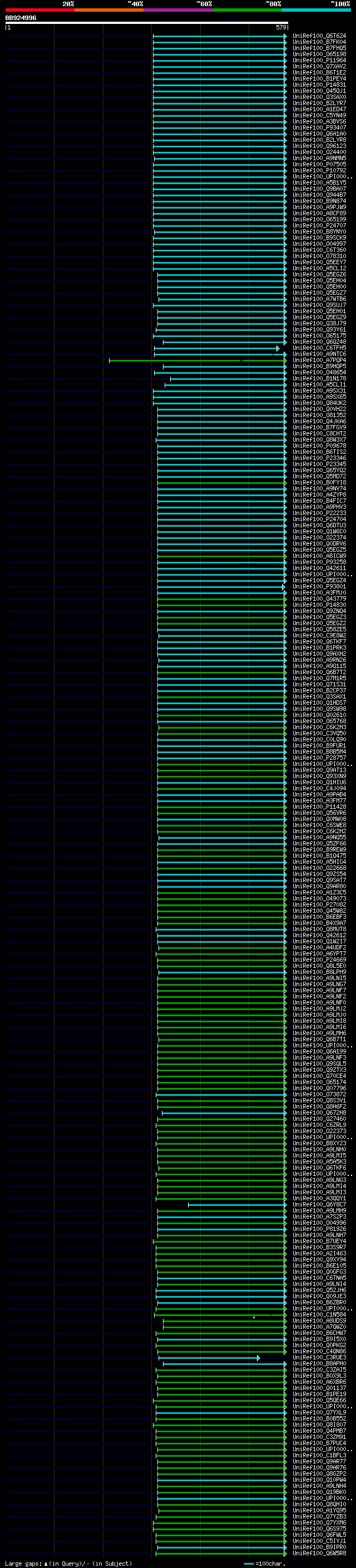
Task: Open hit UniRef100_O65198
Action: (x=319, y=54)
